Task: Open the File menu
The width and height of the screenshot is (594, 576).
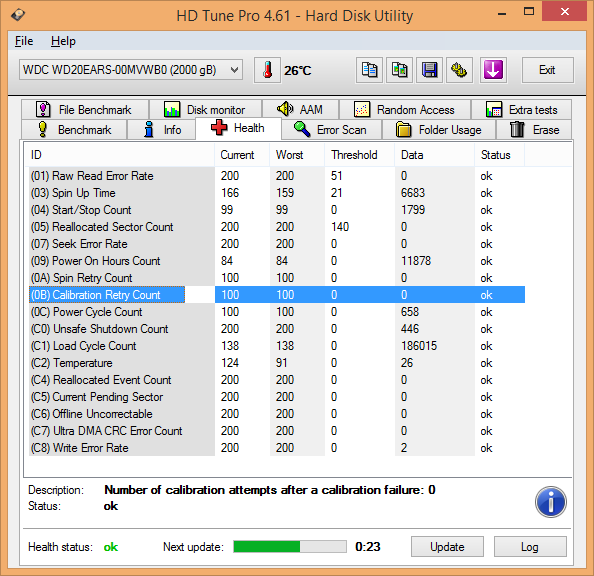Action: pos(24,41)
